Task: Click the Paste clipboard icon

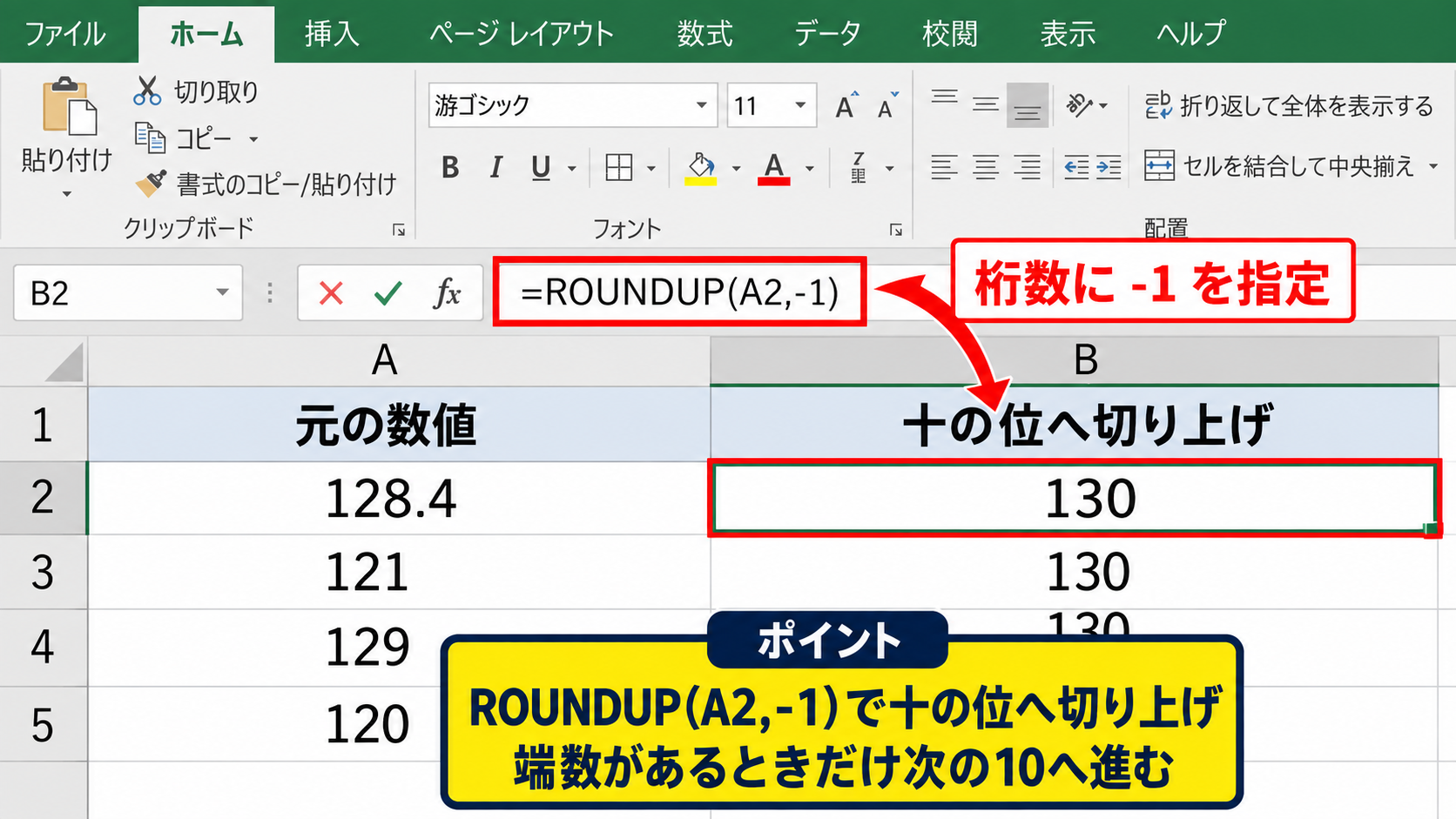Action: [70, 107]
